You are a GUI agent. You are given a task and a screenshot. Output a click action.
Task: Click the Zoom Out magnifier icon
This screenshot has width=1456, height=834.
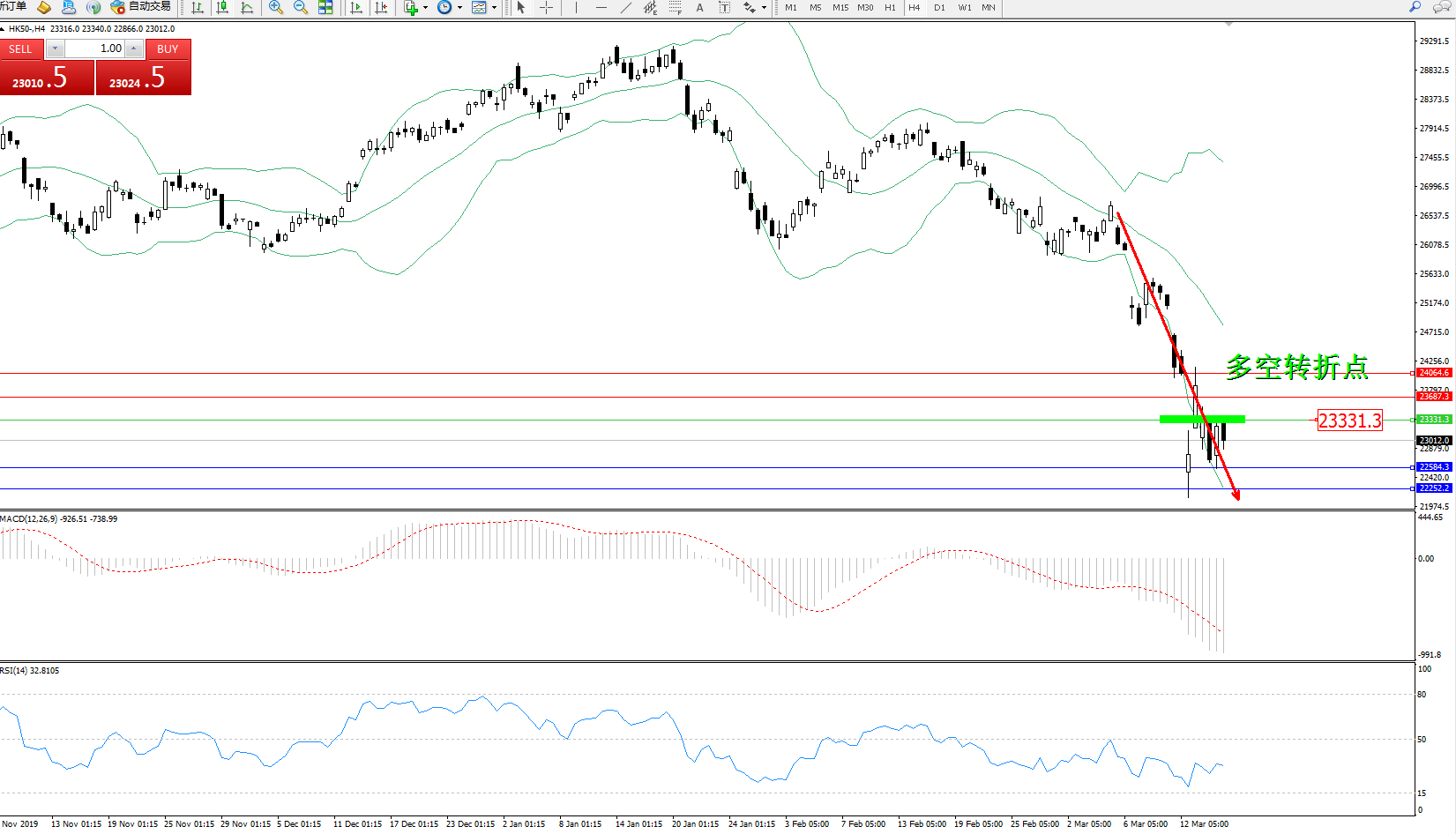pyautogui.click(x=301, y=8)
